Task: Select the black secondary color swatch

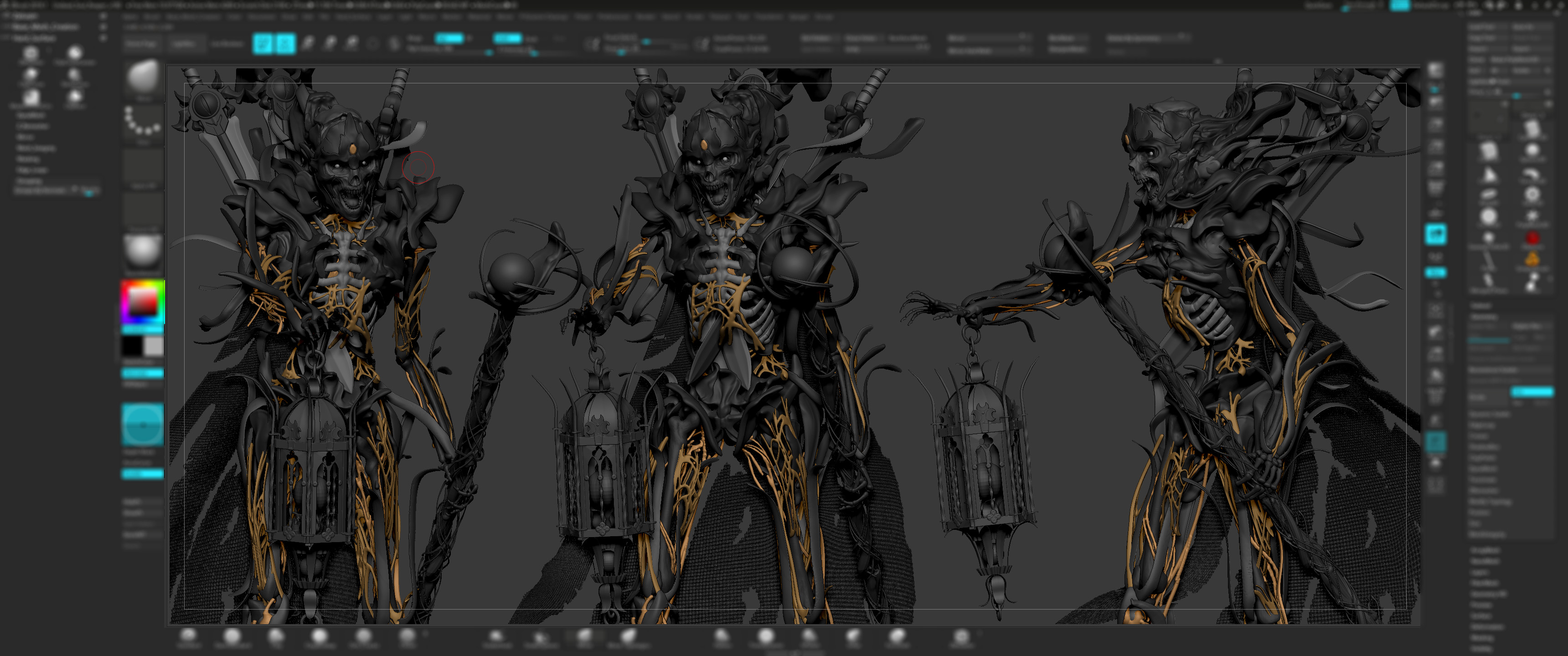Action: 131,346
